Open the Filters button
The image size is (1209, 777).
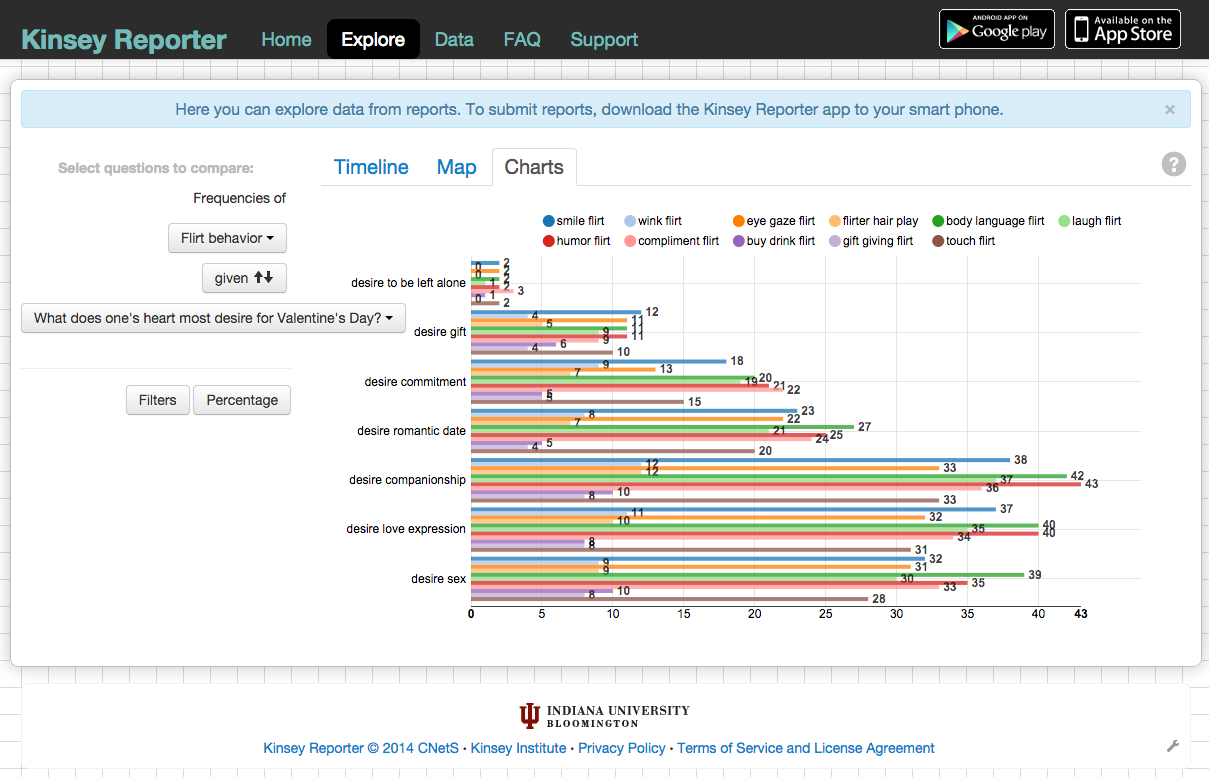[157, 400]
